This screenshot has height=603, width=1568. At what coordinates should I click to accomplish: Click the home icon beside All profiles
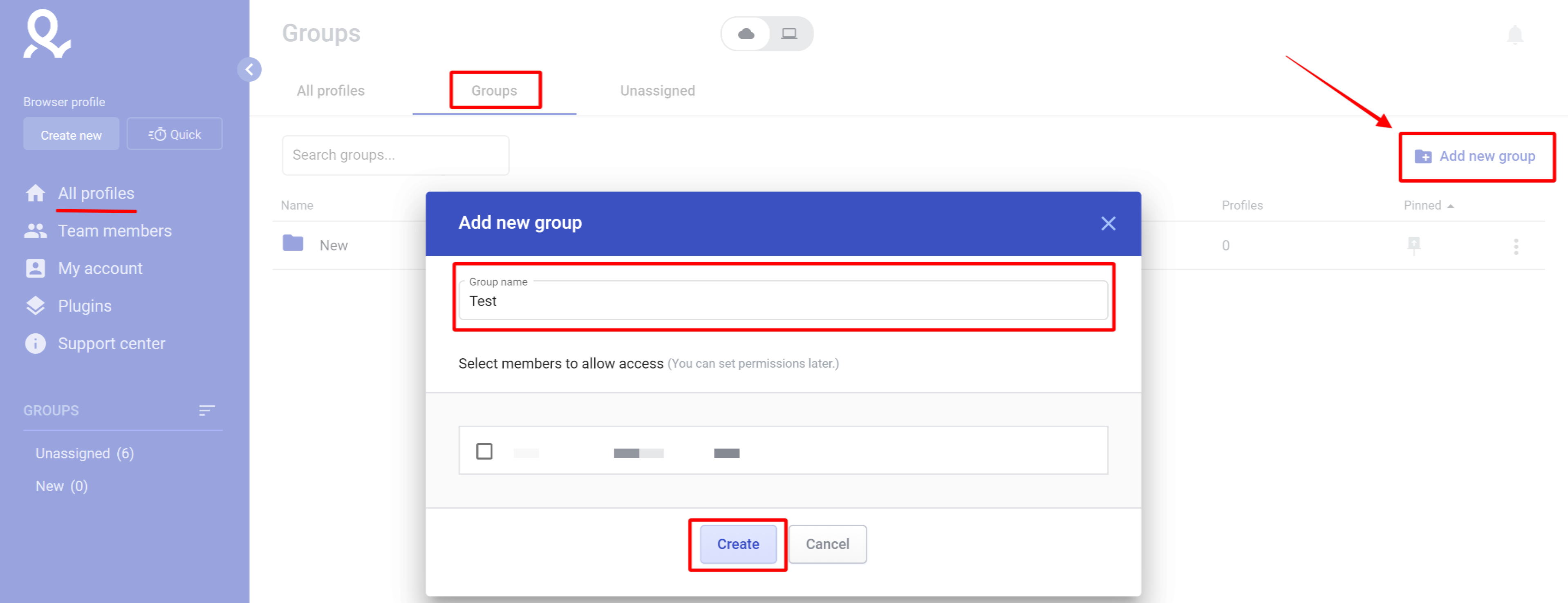tap(35, 193)
